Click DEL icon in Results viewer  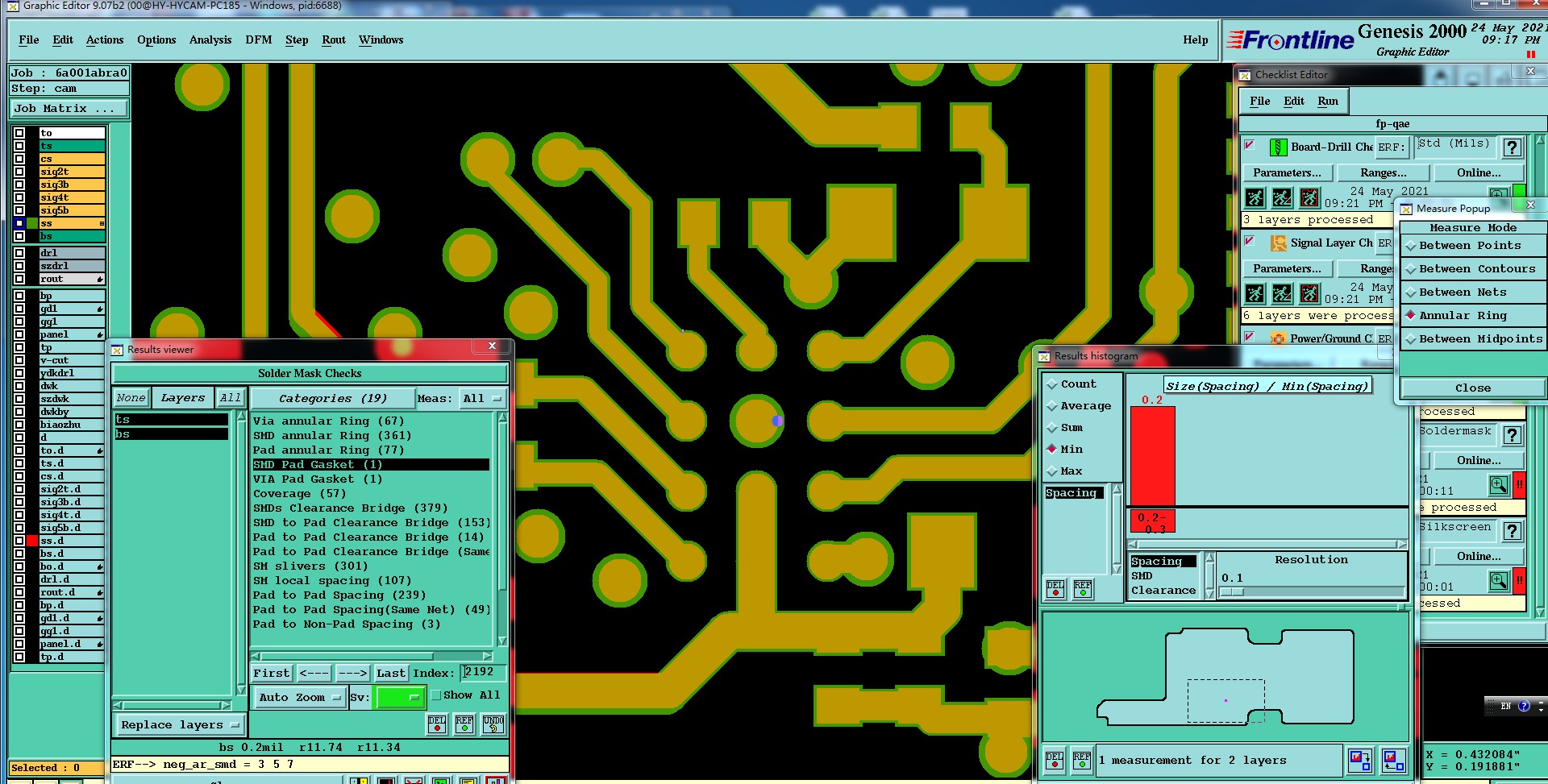pos(437,724)
